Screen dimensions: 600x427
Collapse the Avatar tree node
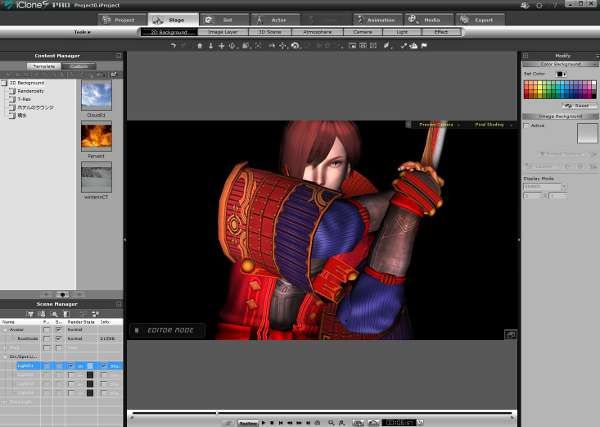[5, 329]
